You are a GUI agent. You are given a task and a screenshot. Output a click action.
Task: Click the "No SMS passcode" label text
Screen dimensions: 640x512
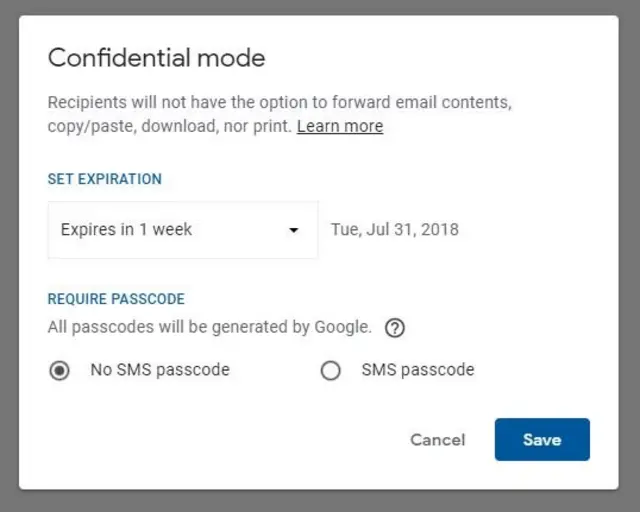pos(160,370)
